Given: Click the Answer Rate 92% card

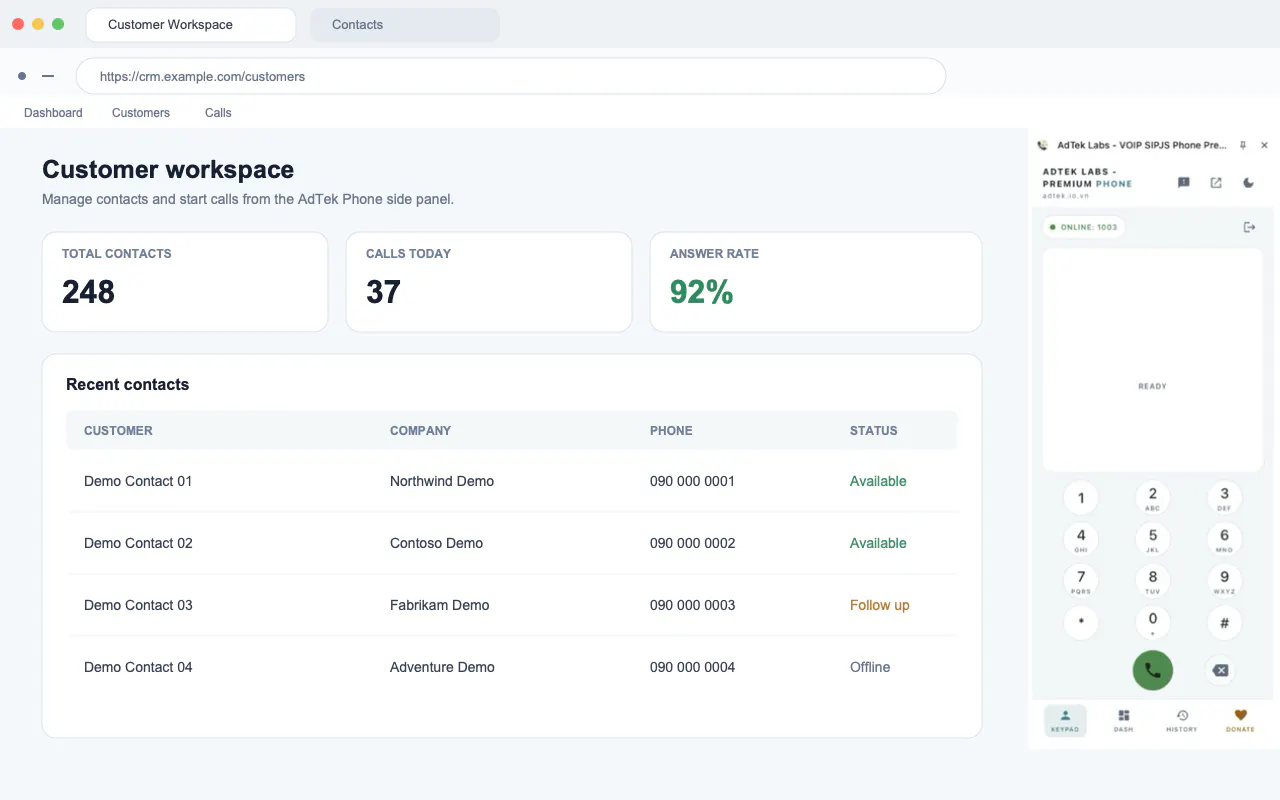Looking at the screenshot, I should point(816,282).
